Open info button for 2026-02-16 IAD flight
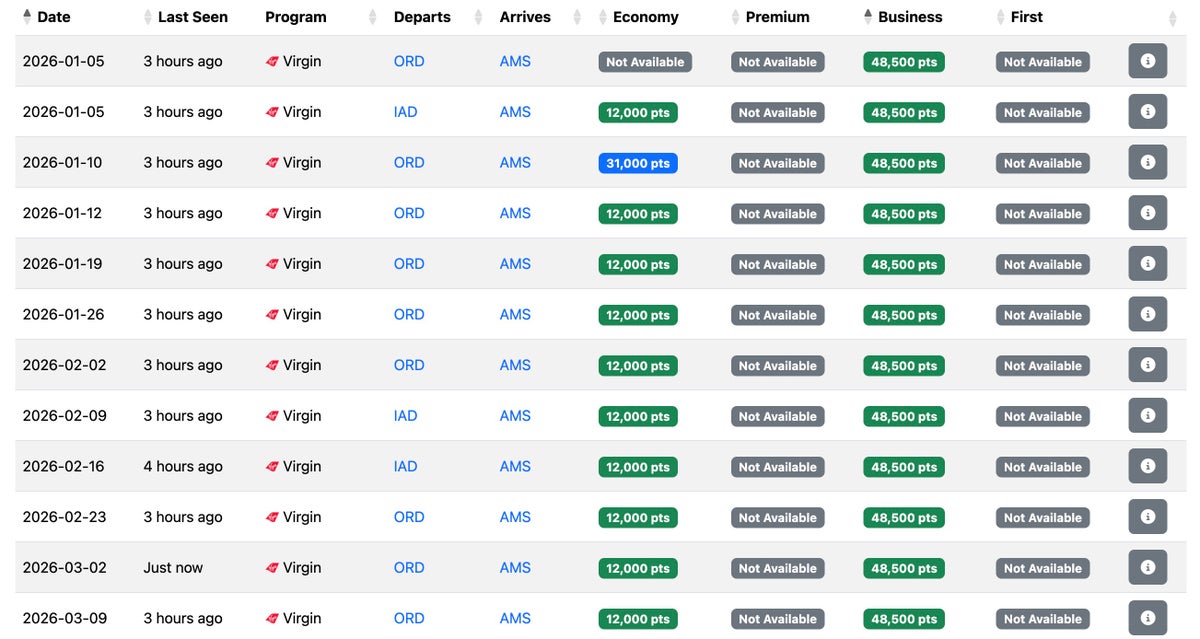This screenshot has height=639, width=1200. pos(1147,466)
